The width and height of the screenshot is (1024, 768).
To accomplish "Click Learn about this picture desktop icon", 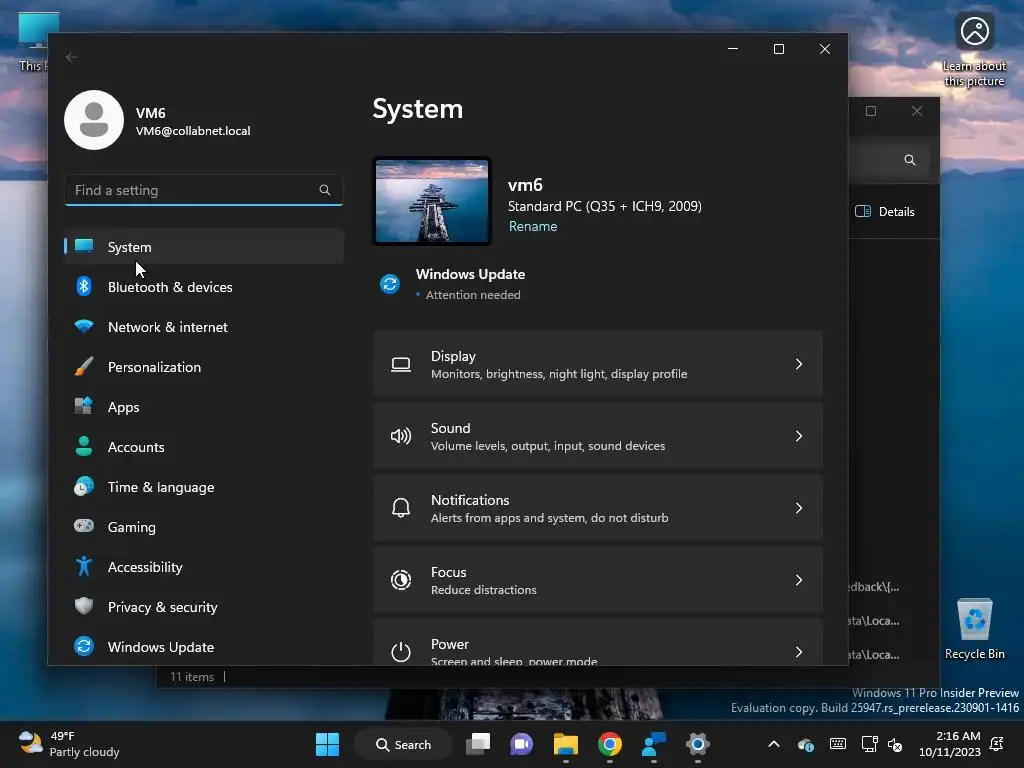I will pyautogui.click(x=974, y=50).
